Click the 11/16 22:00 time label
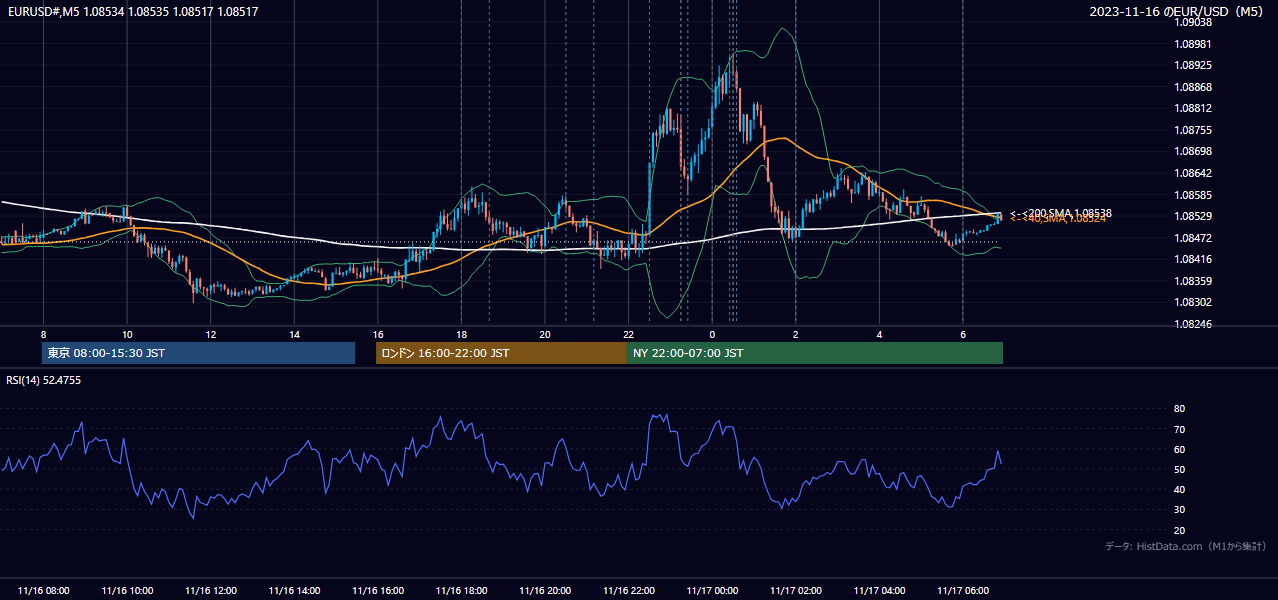 pyautogui.click(x=628, y=591)
